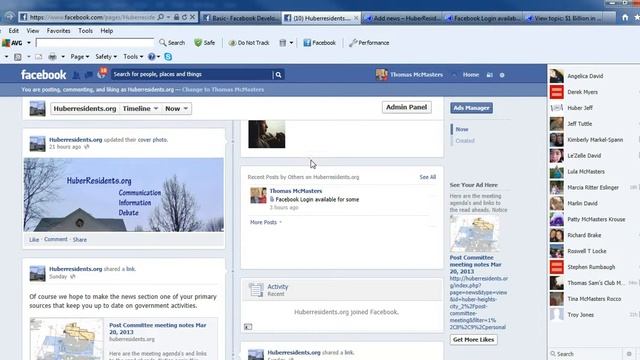Image resolution: width=640 pixels, height=360 pixels.
Task: Click the printer icon in command bar
Action: coord(53,57)
